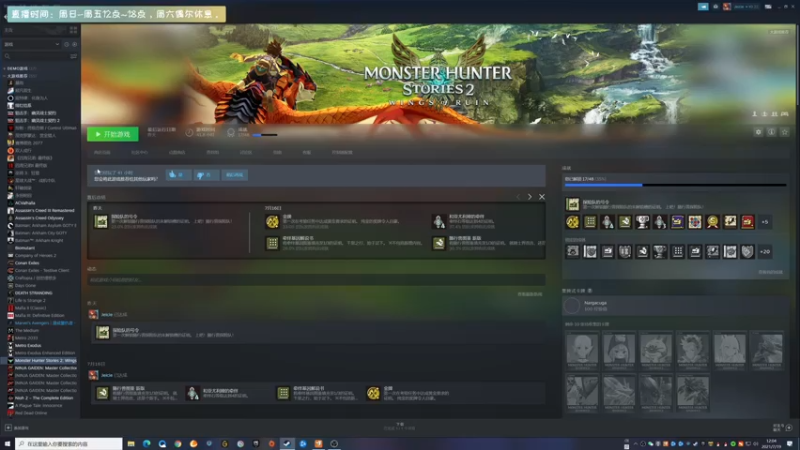Switch to Steam in the Windows taskbar
This screenshot has height=450, width=800.
tap(287, 444)
